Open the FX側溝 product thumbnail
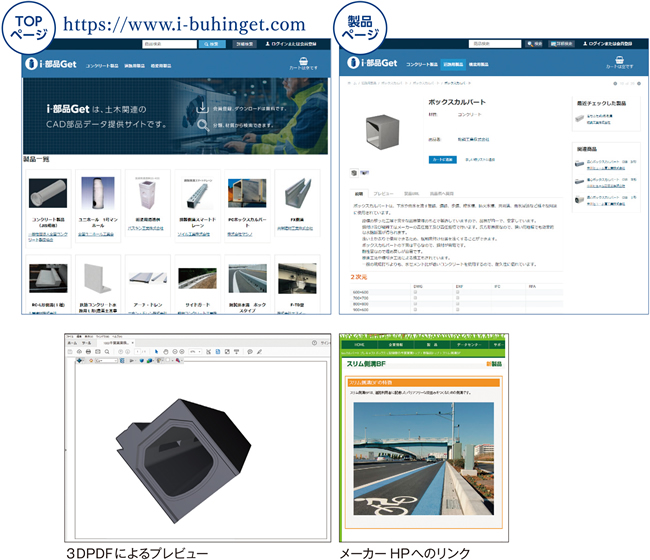The height and width of the screenshot is (560, 650). pyautogui.click(x=297, y=193)
